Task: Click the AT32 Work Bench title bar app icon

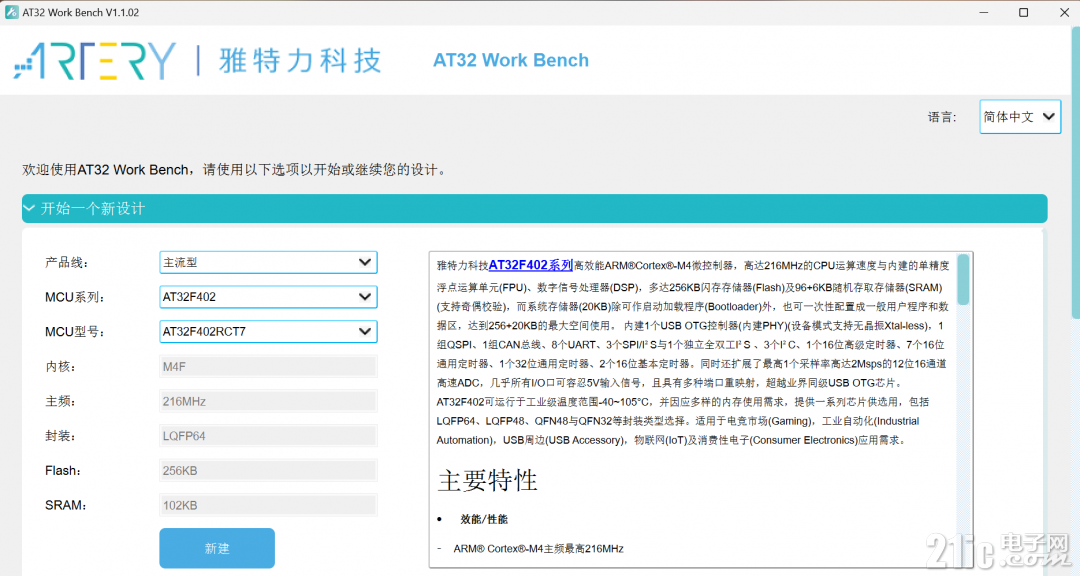Action: click(11, 12)
